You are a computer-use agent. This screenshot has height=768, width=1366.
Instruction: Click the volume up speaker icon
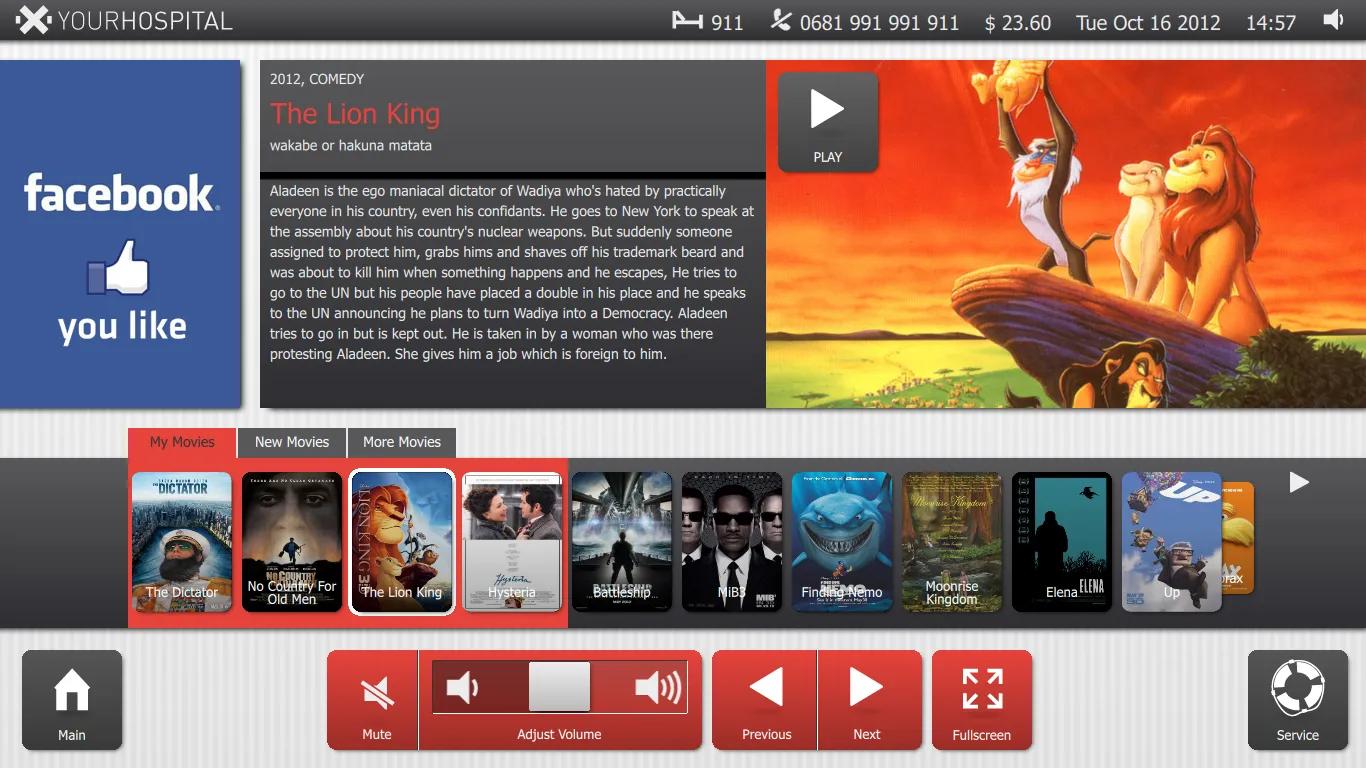[x=657, y=687]
